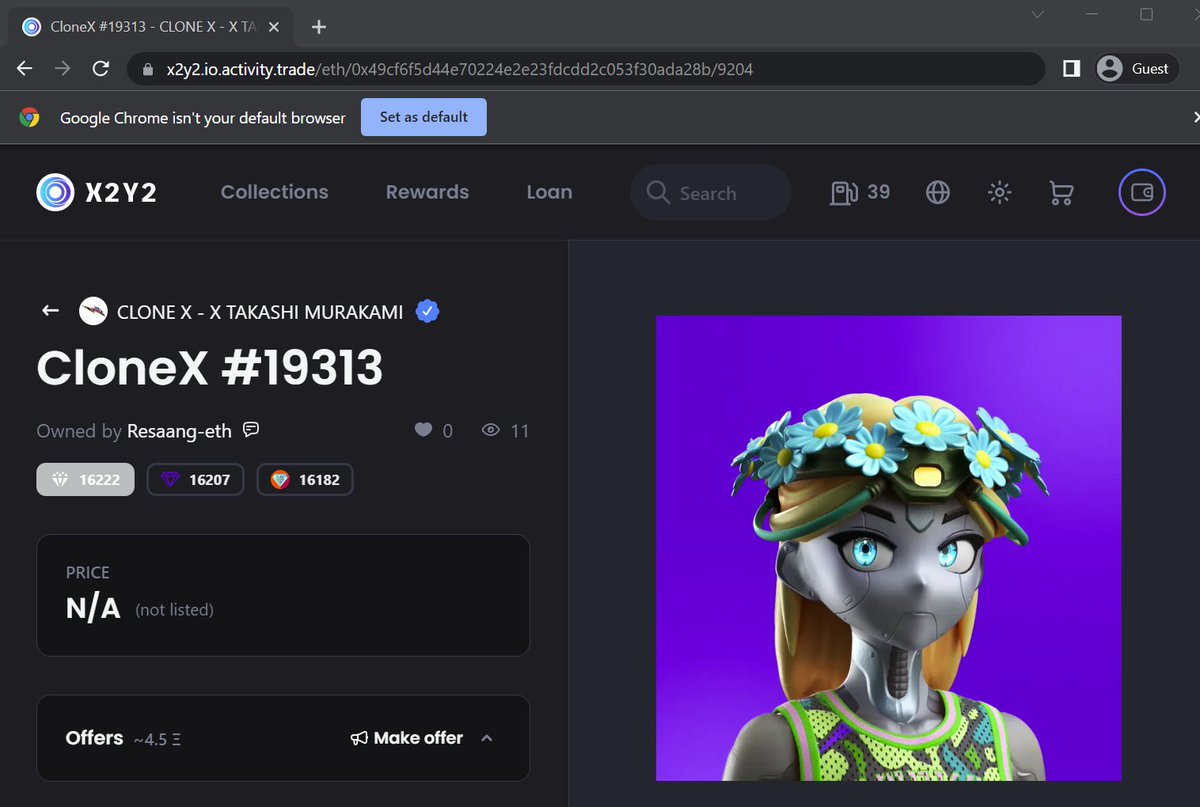This screenshot has width=1200, height=807.
Task: Select the 16207 rarity rank badge
Action: pyautogui.click(x=195, y=480)
